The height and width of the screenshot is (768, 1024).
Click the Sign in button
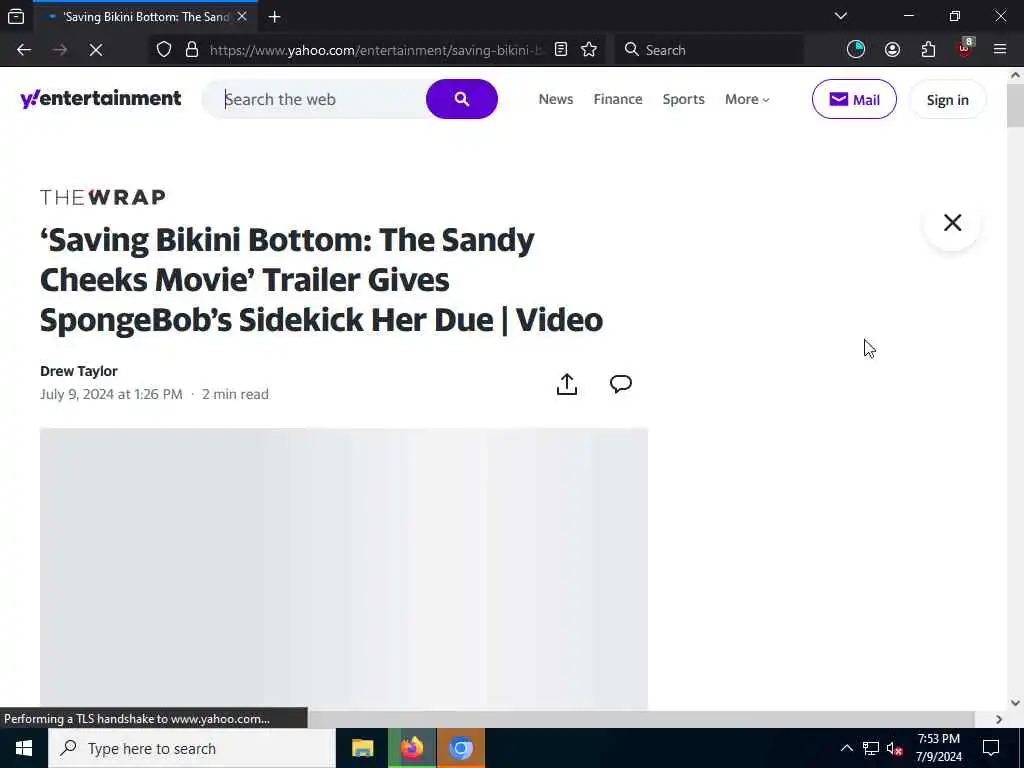click(948, 100)
